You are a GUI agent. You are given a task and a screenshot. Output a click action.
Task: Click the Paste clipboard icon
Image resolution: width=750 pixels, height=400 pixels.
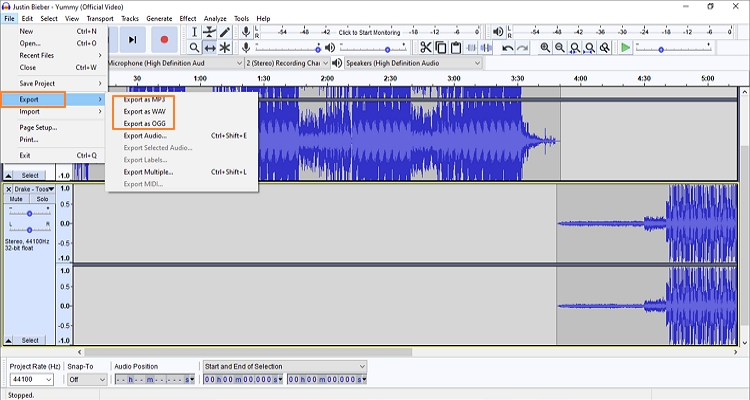pos(456,47)
